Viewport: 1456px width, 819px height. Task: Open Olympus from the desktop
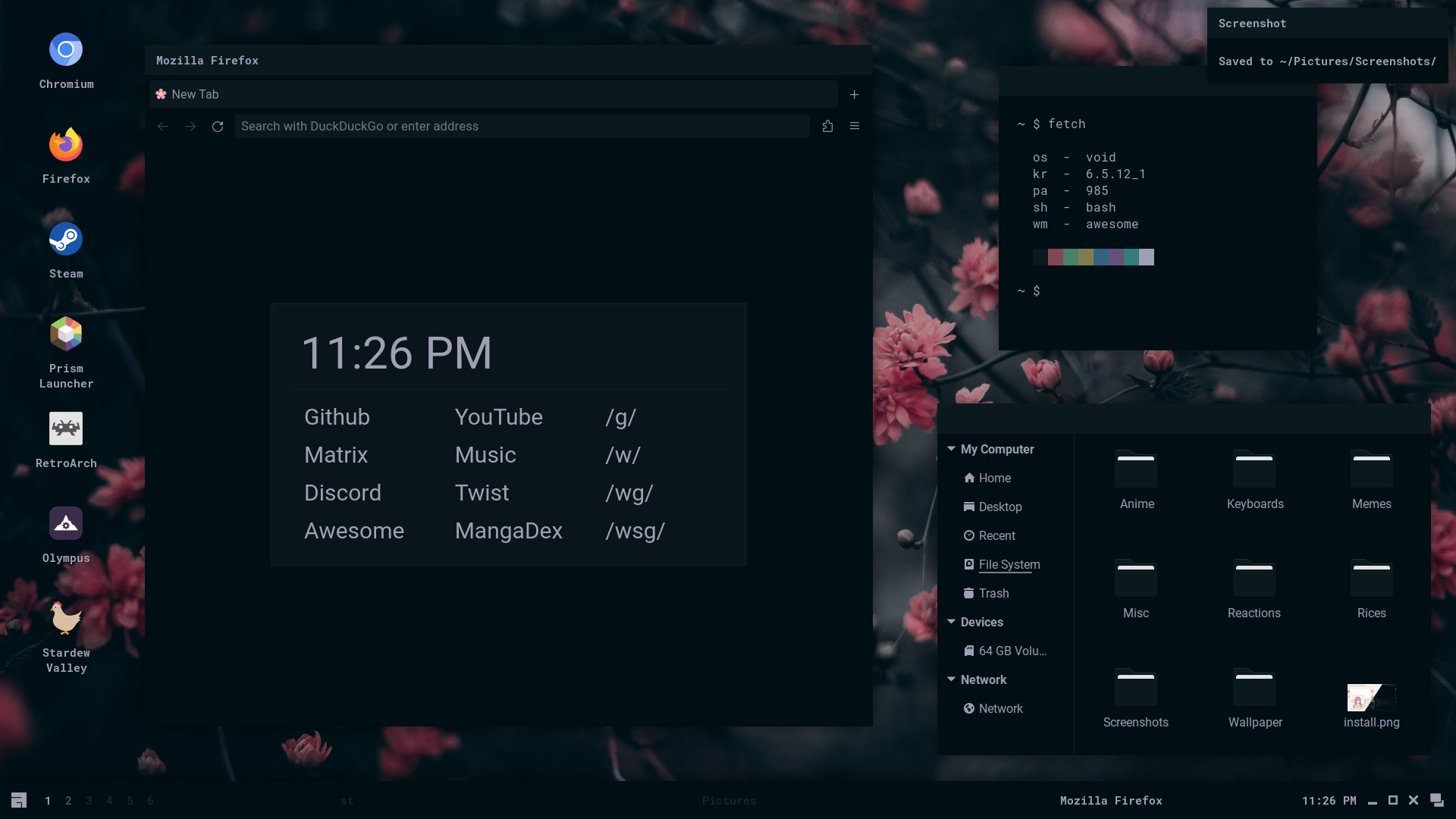click(66, 522)
